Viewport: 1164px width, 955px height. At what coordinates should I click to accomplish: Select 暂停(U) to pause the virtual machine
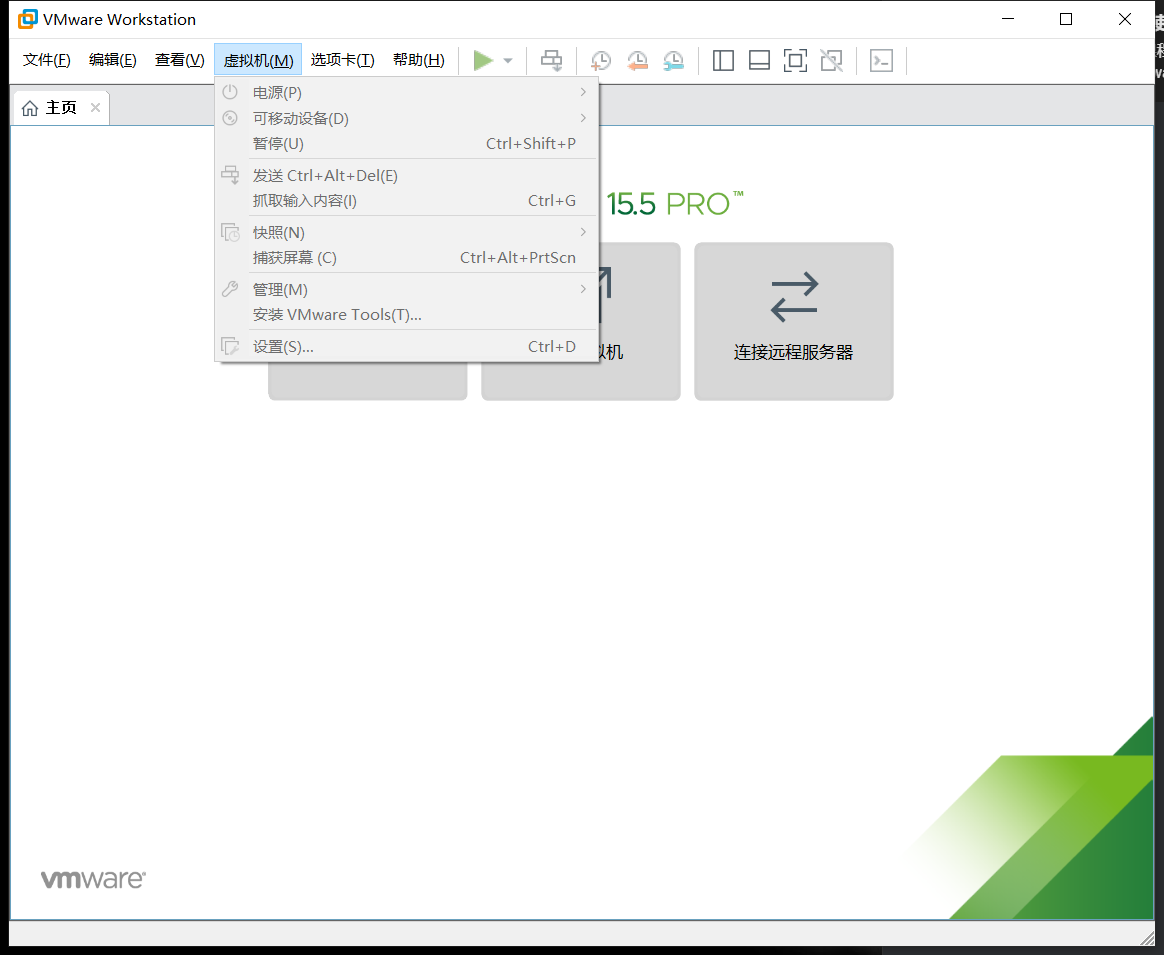[279, 143]
